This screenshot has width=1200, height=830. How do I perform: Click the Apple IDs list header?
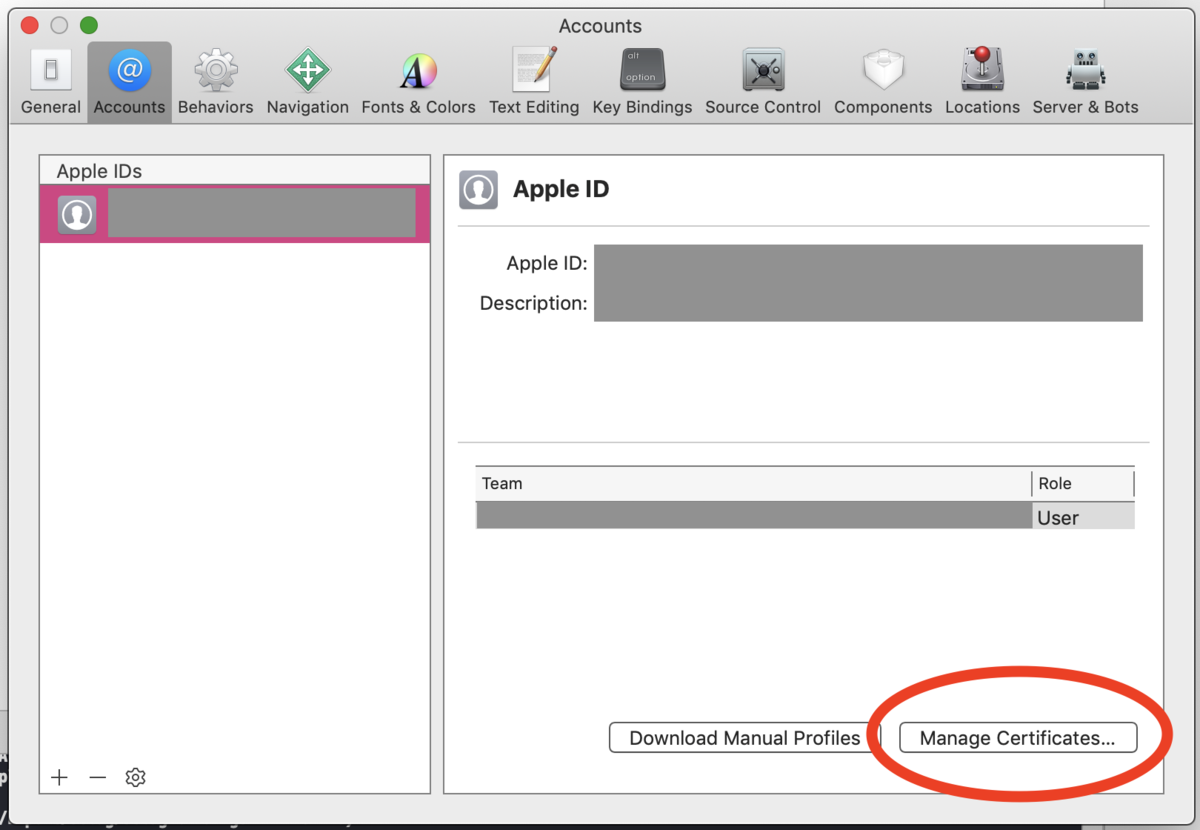pos(235,171)
